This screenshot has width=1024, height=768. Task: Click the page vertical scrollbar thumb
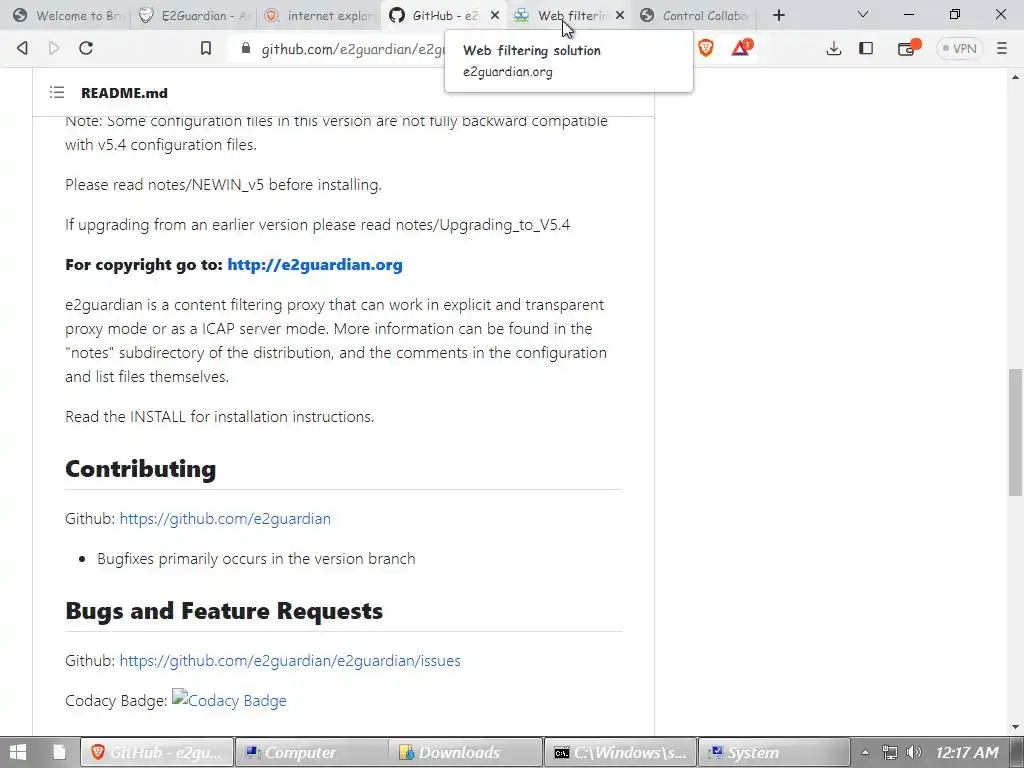[1015, 432]
